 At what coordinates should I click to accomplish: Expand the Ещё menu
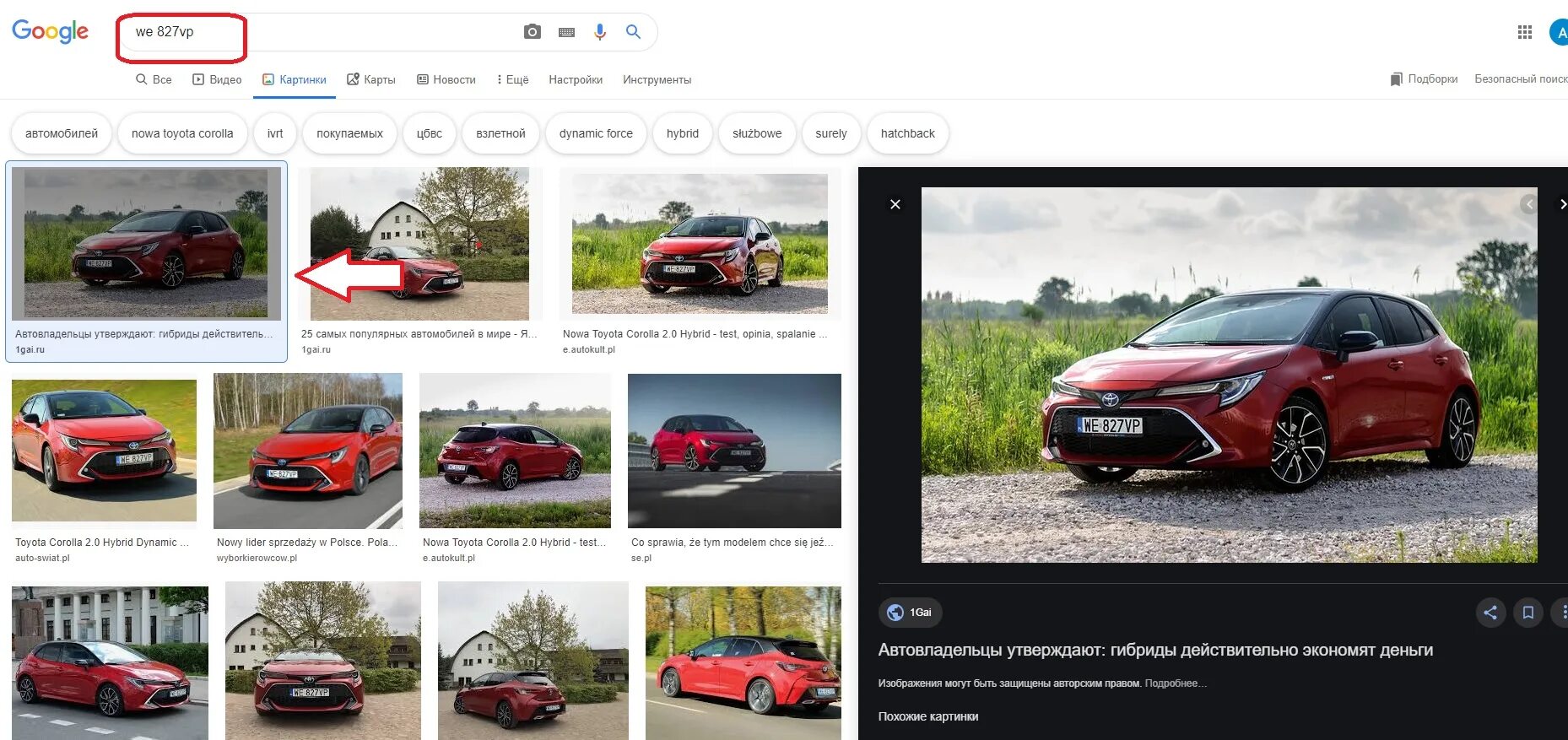click(513, 79)
